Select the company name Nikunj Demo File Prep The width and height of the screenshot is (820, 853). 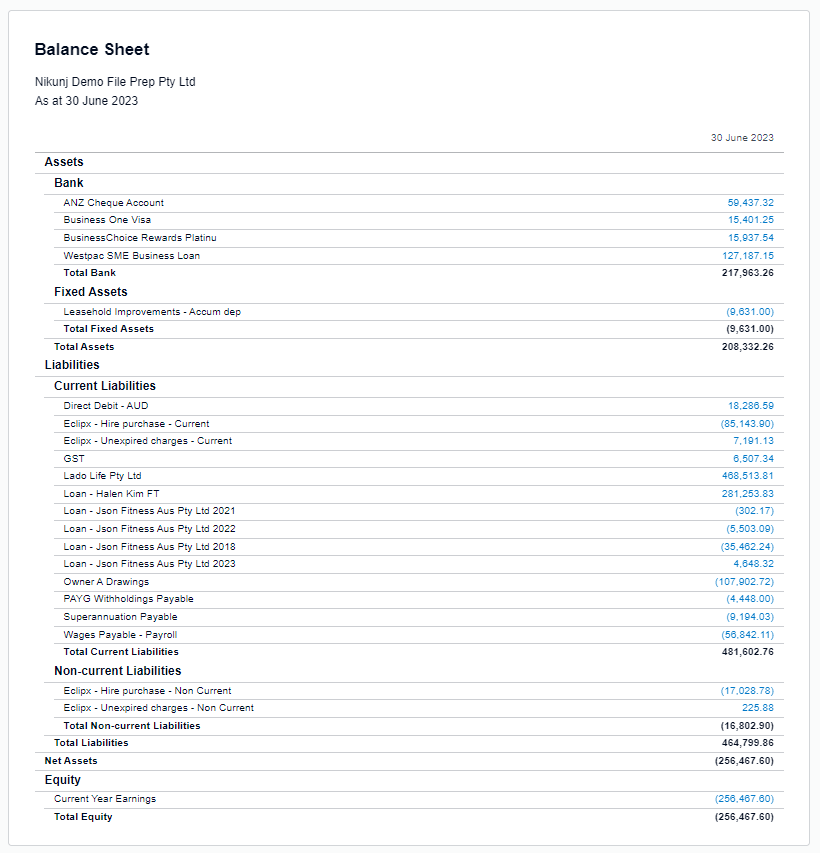pyautogui.click(x=115, y=82)
